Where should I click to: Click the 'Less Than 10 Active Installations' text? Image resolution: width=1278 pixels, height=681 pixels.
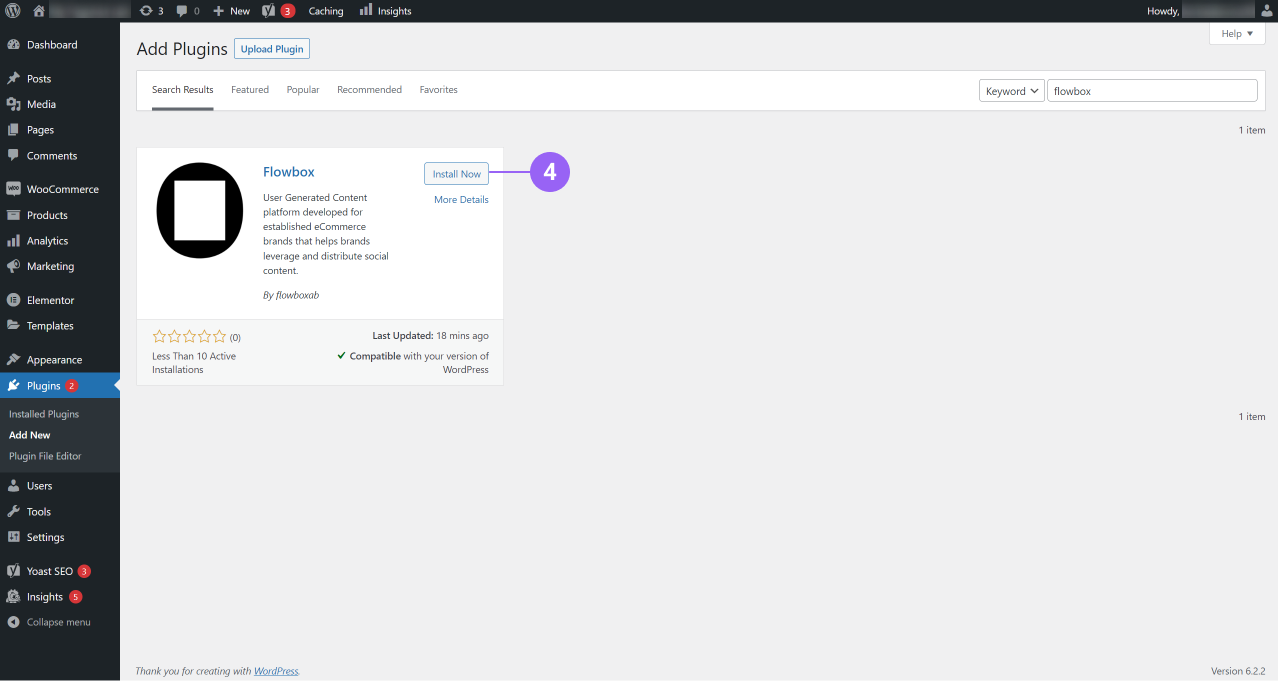(x=194, y=363)
